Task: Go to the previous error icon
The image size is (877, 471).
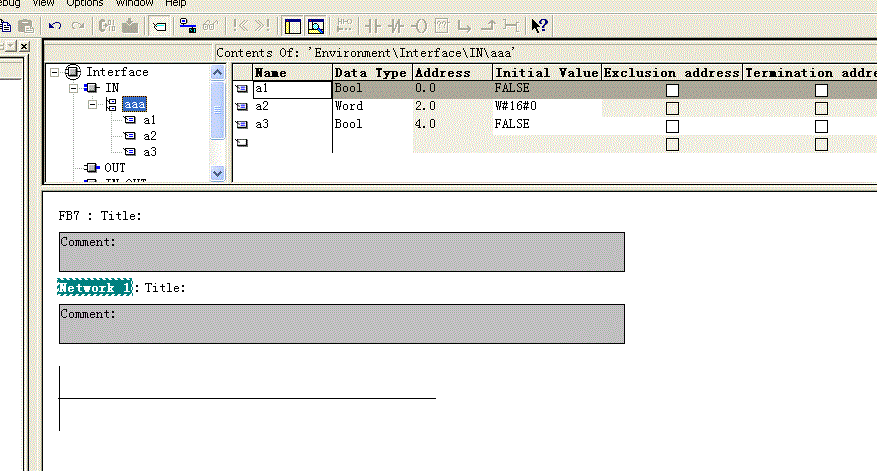Action: point(241,26)
